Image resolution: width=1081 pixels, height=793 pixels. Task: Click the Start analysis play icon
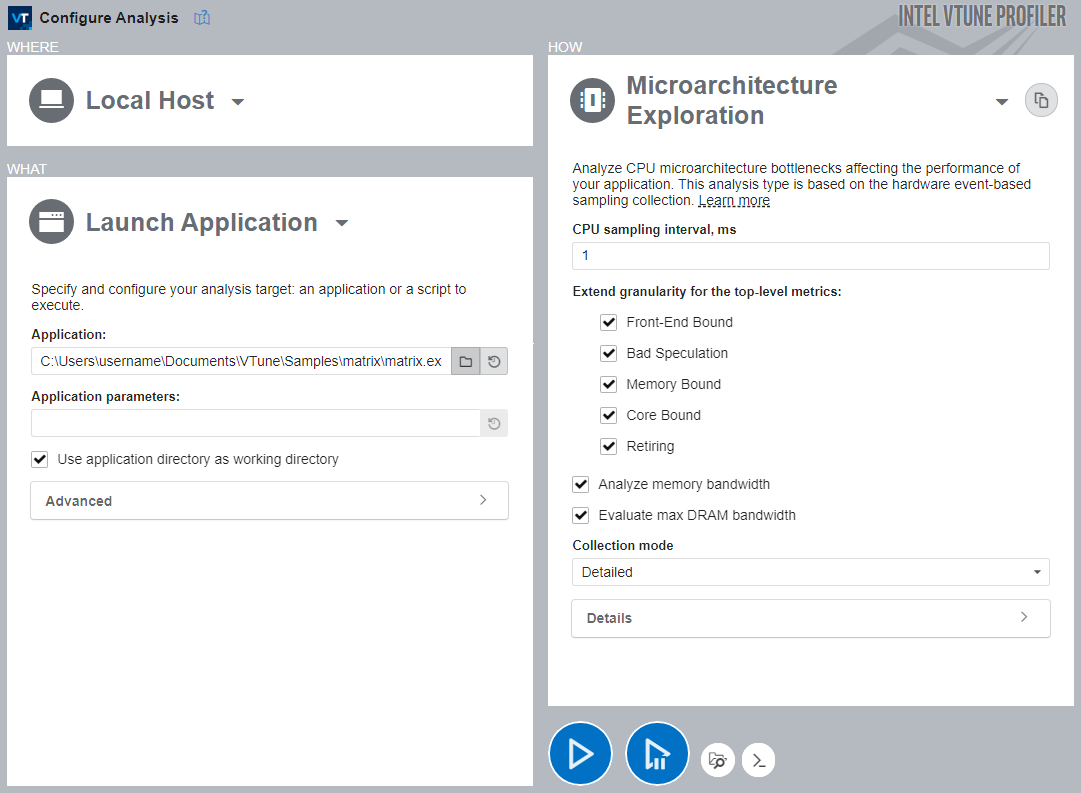point(580,753)
